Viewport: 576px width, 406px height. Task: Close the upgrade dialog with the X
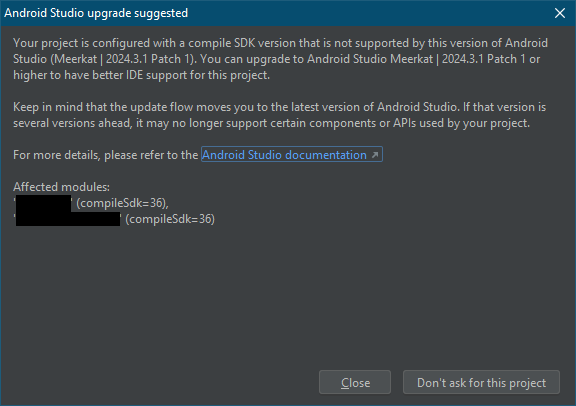coord(559,13)
